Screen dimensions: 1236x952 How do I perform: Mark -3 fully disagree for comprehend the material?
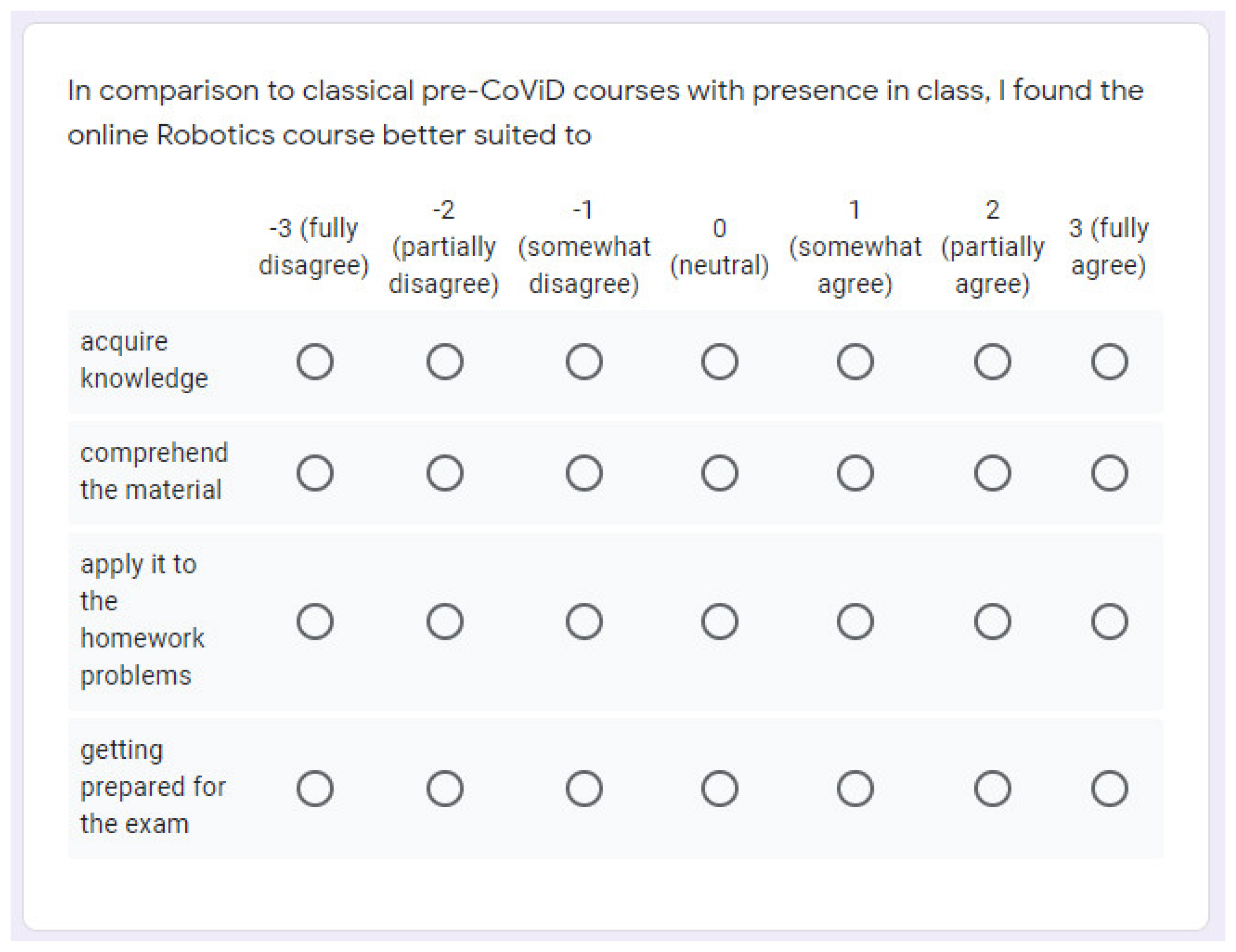(x=315, y=473)
